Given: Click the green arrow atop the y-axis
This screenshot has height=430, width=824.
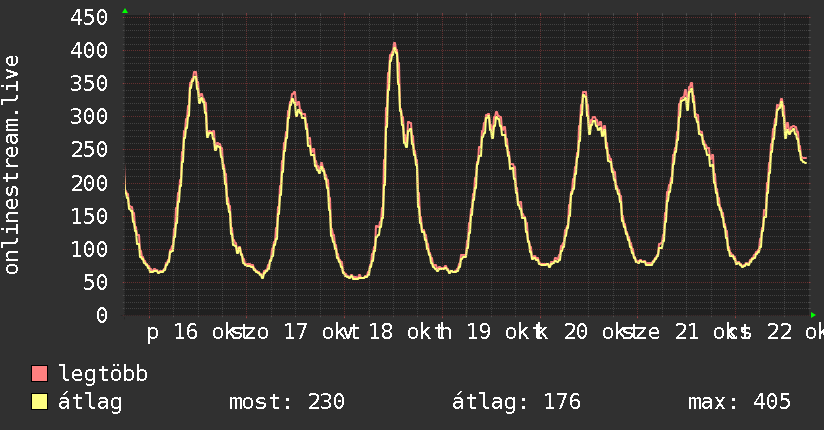Looking at the screenshot, I should [125, 11].
